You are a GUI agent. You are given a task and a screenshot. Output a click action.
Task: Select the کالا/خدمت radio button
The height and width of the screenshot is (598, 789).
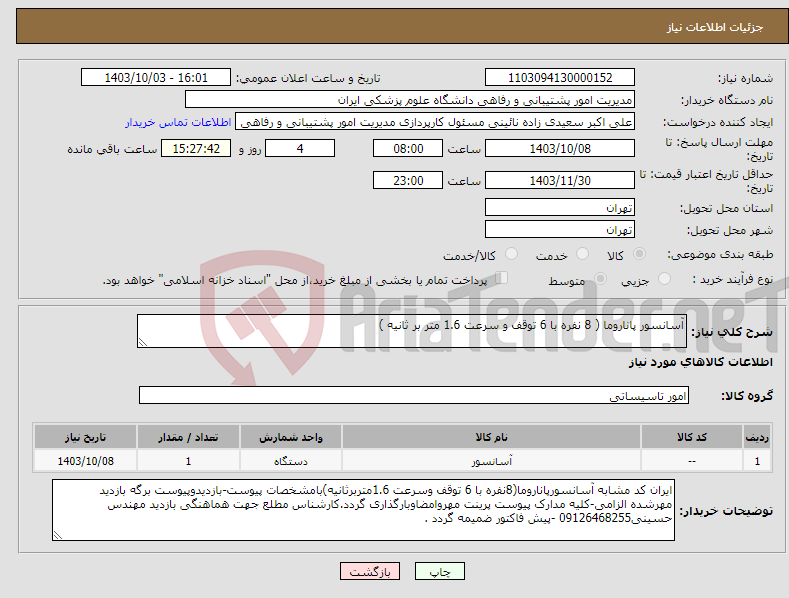point(511,254)
